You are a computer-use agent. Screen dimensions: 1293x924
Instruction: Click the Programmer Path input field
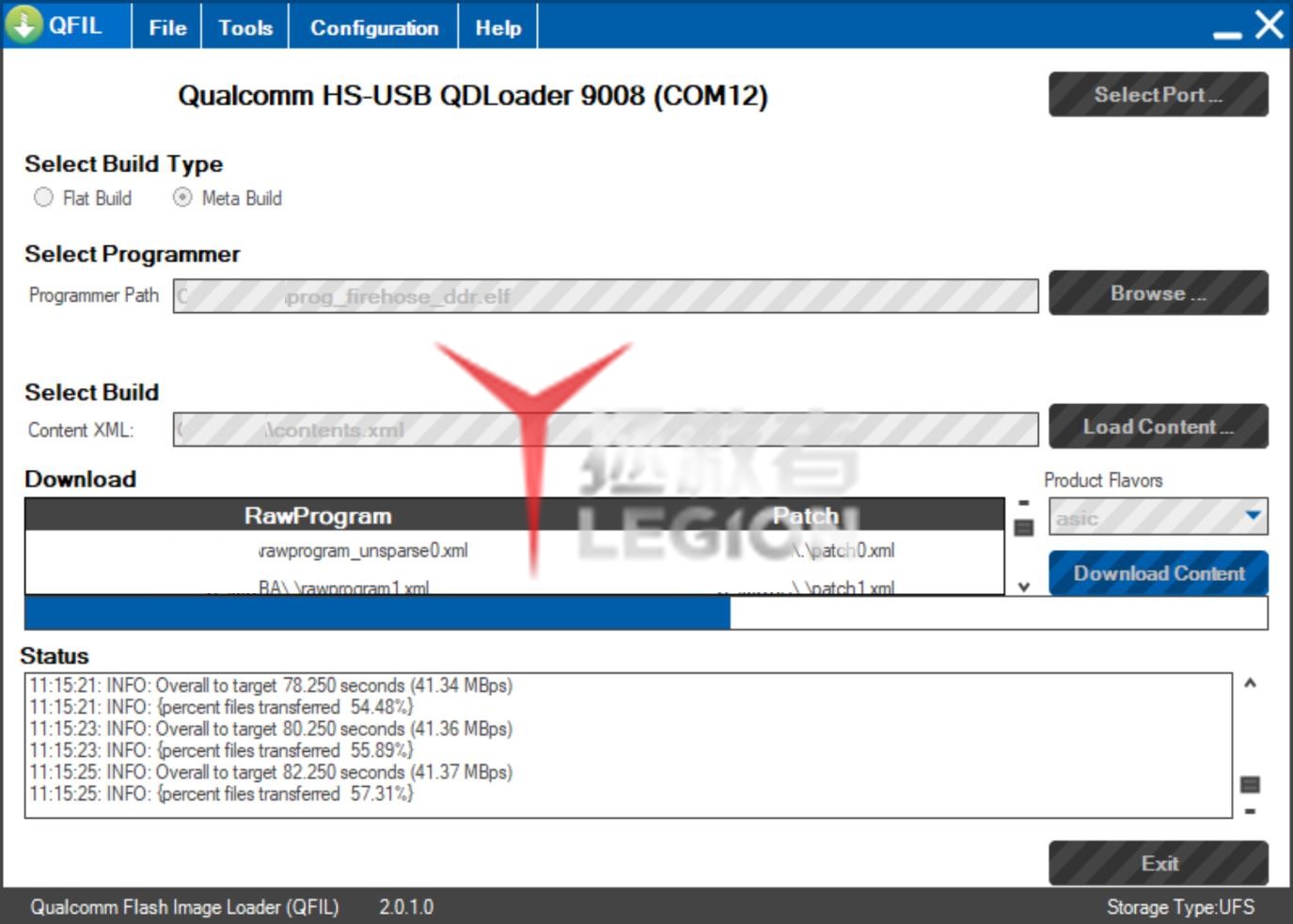tap(606, 296)
